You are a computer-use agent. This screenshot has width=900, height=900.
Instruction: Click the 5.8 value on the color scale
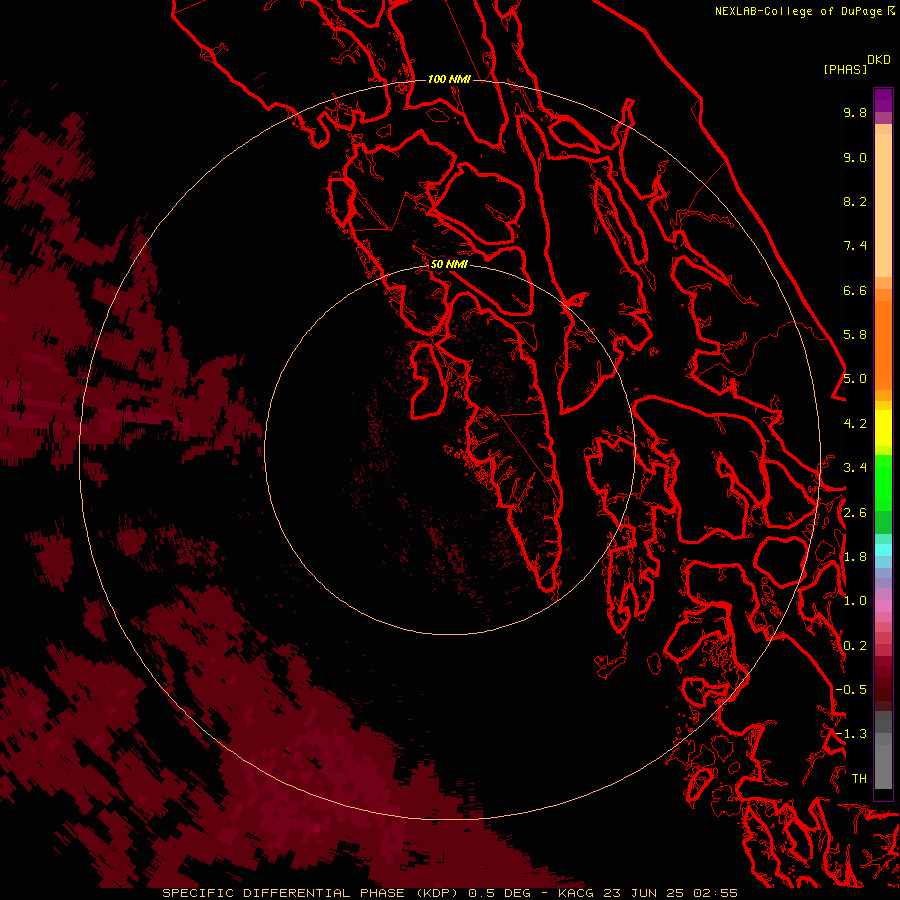pyautogui.click(x=855, y=335)
